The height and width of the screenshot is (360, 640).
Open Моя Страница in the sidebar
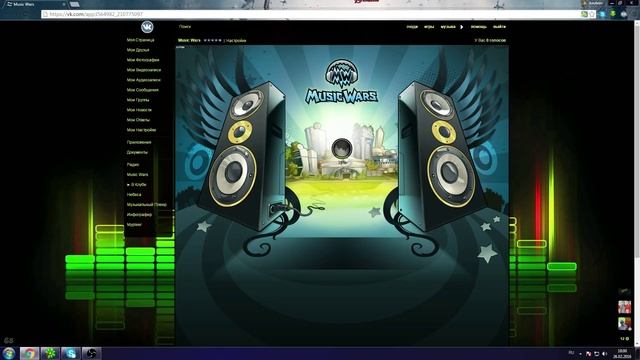pyautogui.click(x=140, y=40)
